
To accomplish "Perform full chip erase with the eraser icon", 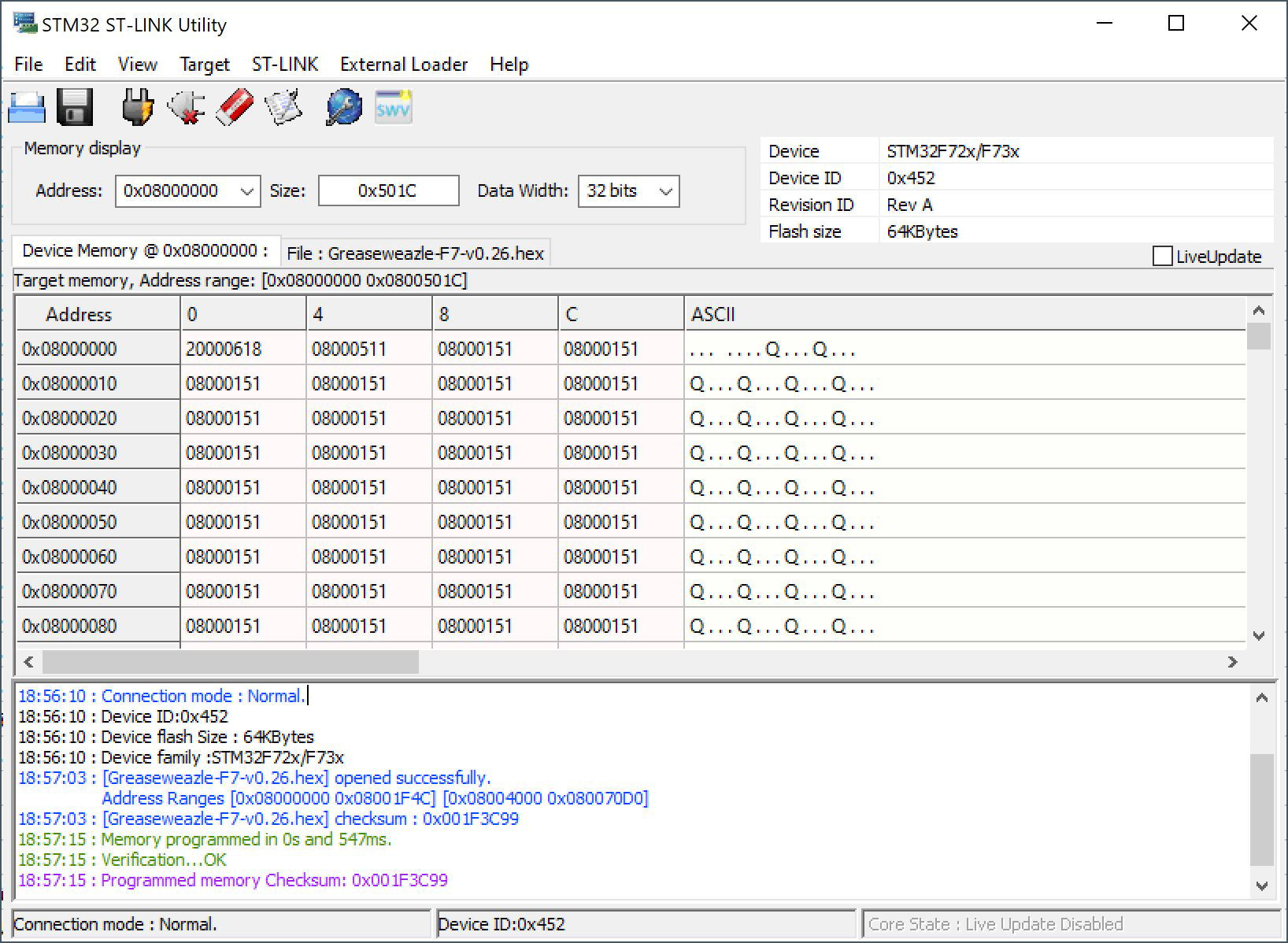I will 233,107.
